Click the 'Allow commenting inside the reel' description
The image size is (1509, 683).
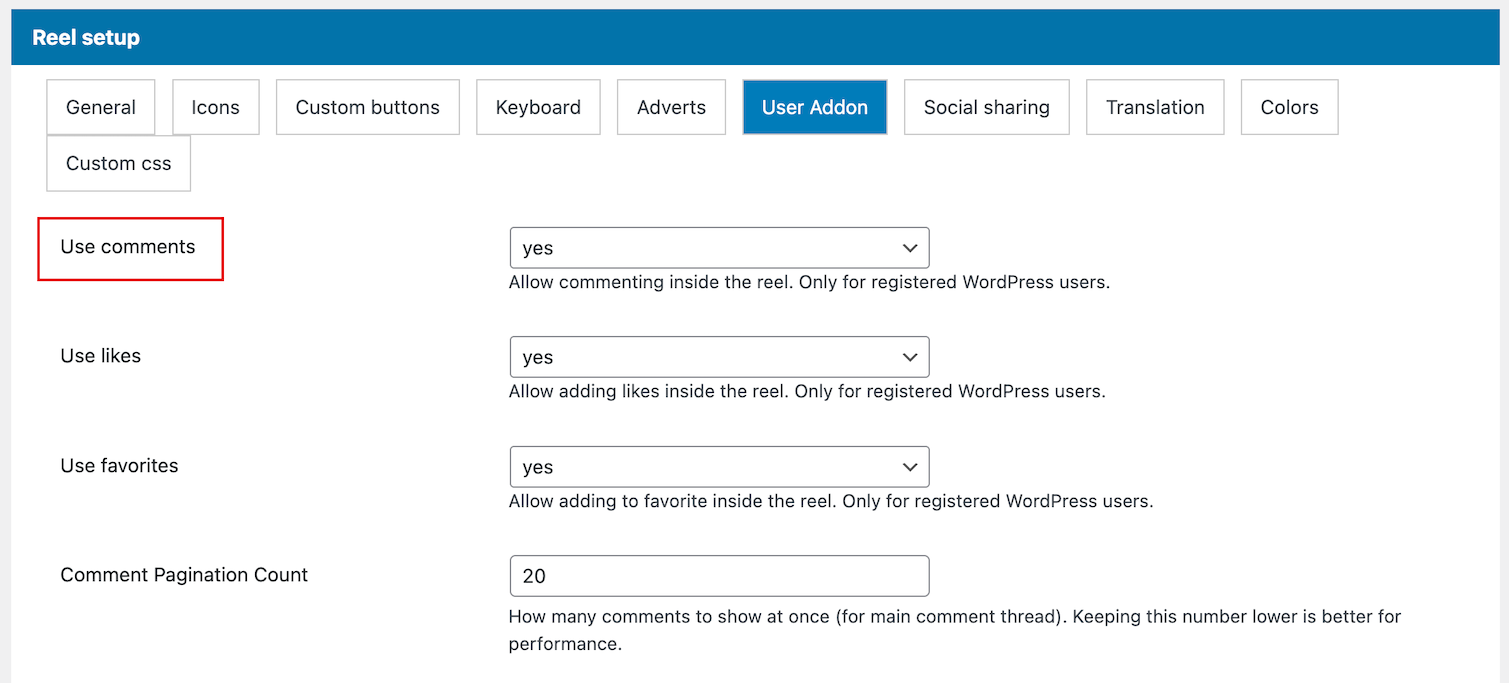coord(809,282)
